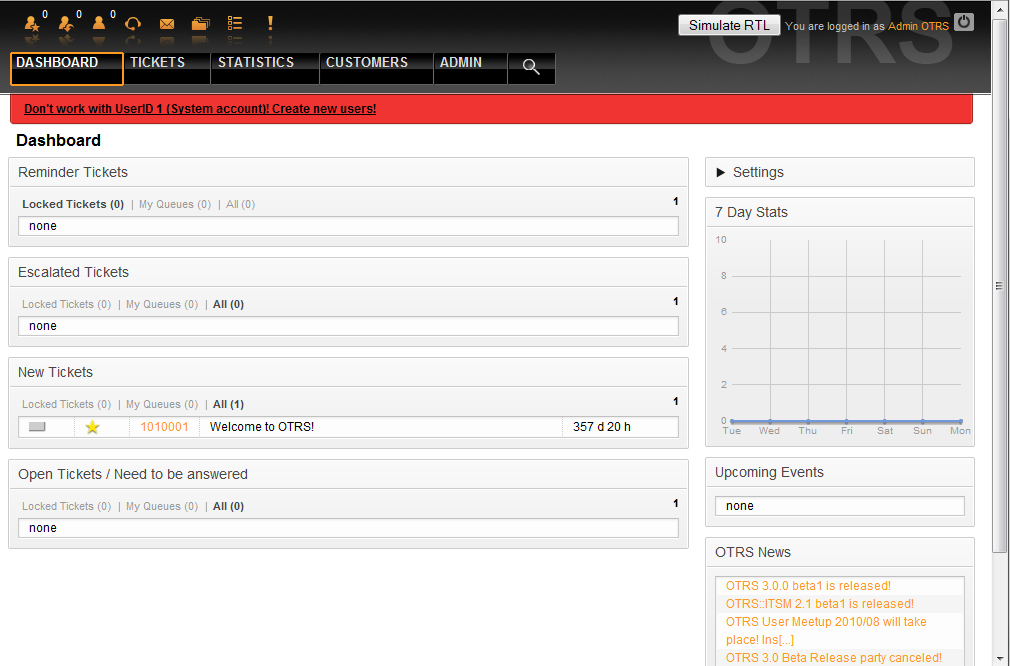Image resolution: width=1010 pixels, height=666 pixels.
Task: Show My Queues filter in Reminder Tickets
Action: tap(175, 204)
